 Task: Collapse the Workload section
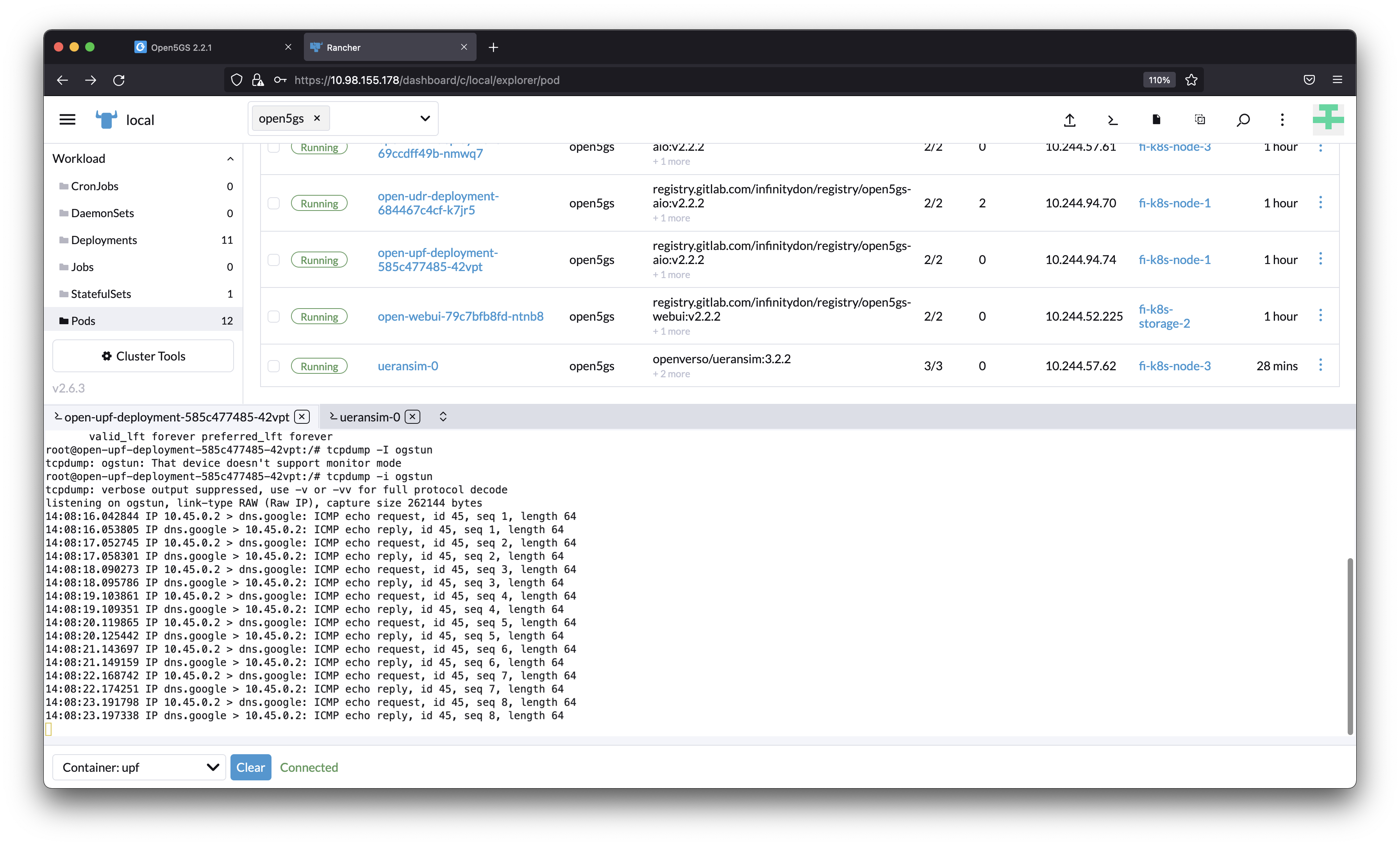click(230, 159)
